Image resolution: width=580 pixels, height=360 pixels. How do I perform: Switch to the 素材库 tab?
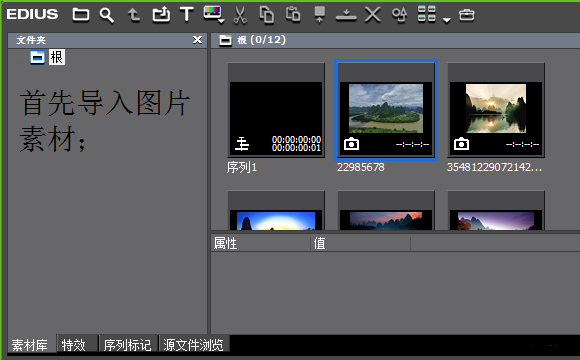tap(30, 345)
